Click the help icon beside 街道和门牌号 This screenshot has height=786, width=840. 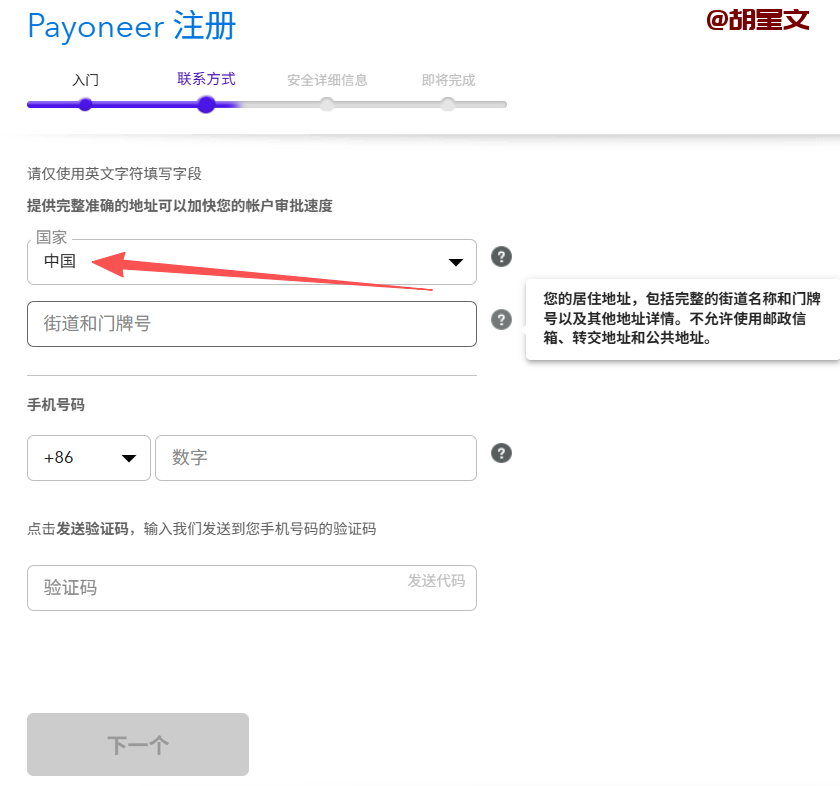coord(502,320)
